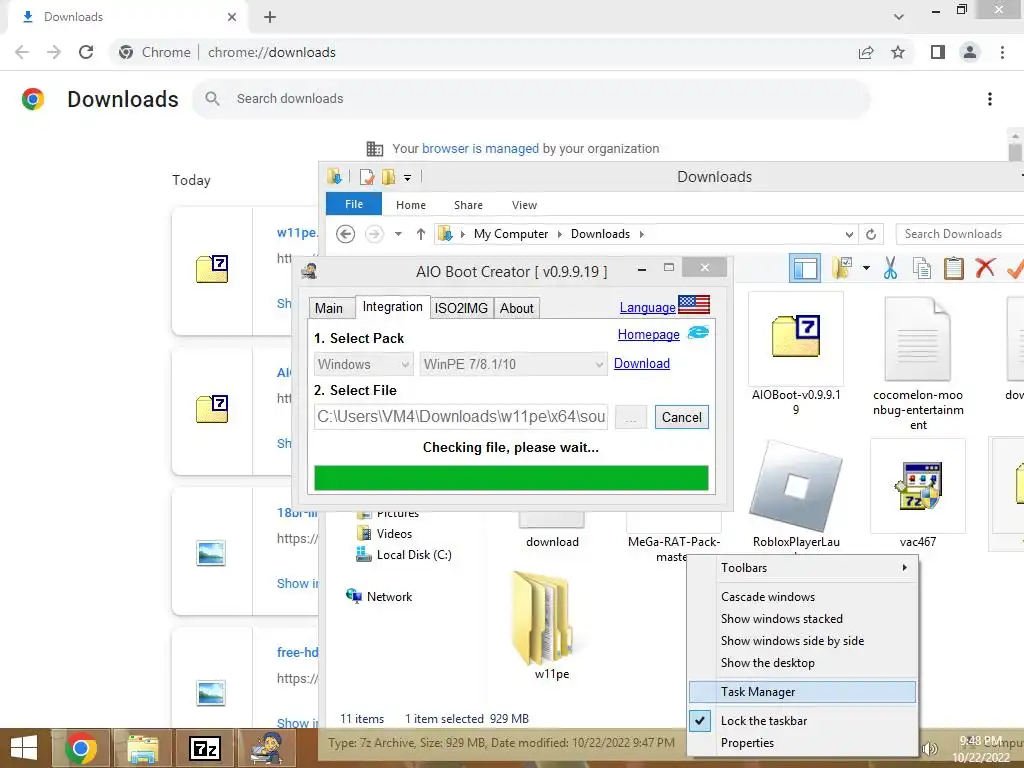Open AIO Boot Creator taskbar icon
The image size is (1024, 768).
pos(268,748)
